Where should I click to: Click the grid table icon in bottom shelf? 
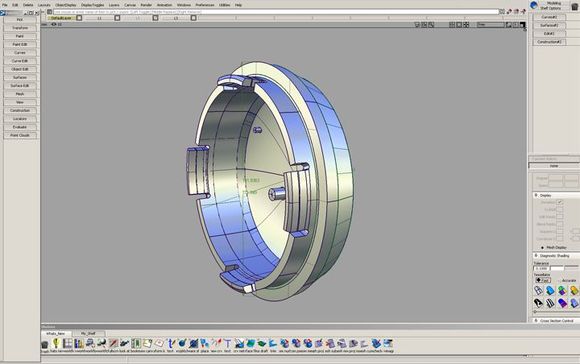click(68, 344)
